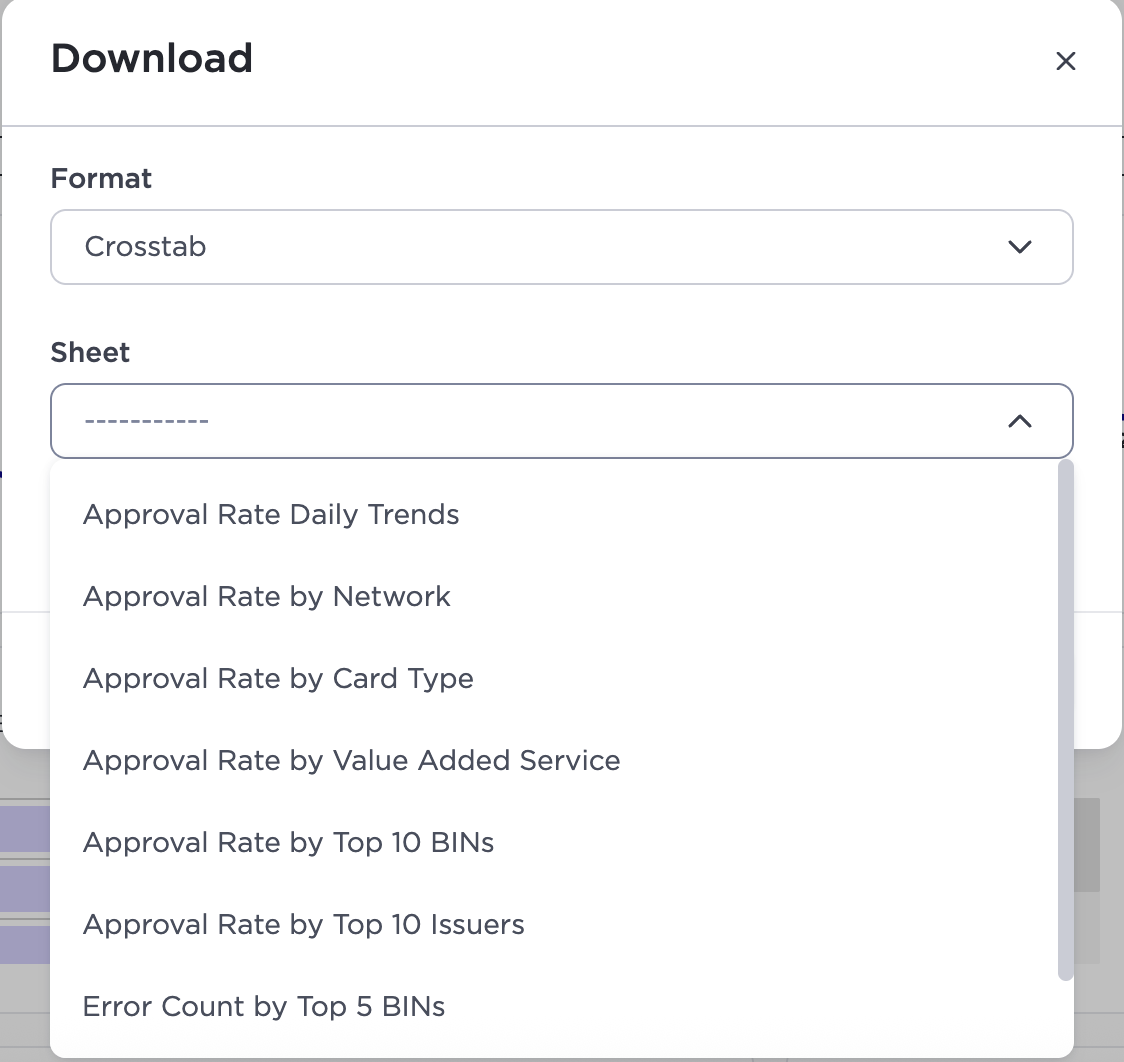Screen dimensions: 1124x1062
Task: Pick Error Count by Top 5 BINs
Action: (264, 1006)
